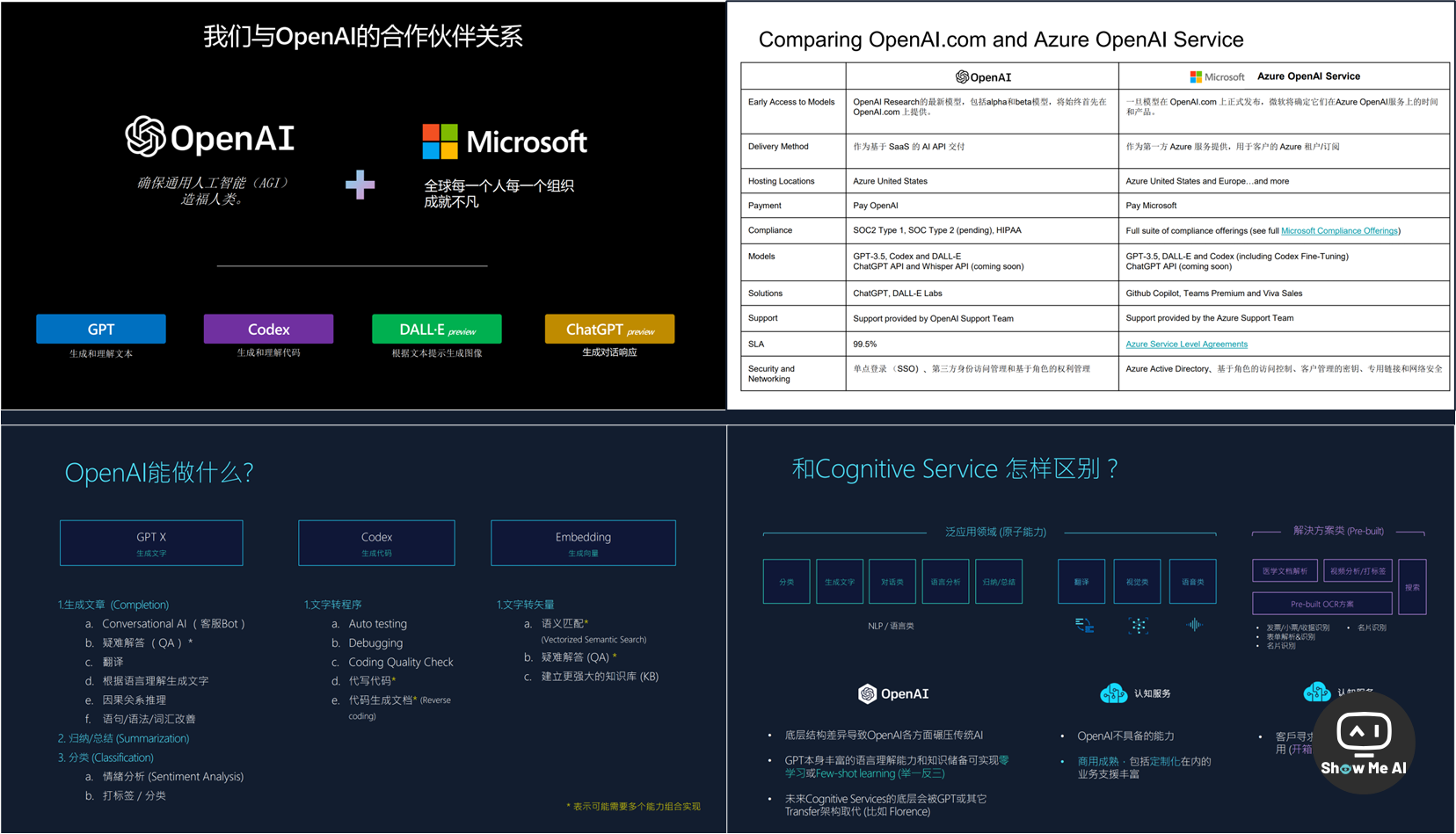Open the Azure Service Level Agreements link
The height and width of the screenshot is (834, 1456).
[1187, 344]
